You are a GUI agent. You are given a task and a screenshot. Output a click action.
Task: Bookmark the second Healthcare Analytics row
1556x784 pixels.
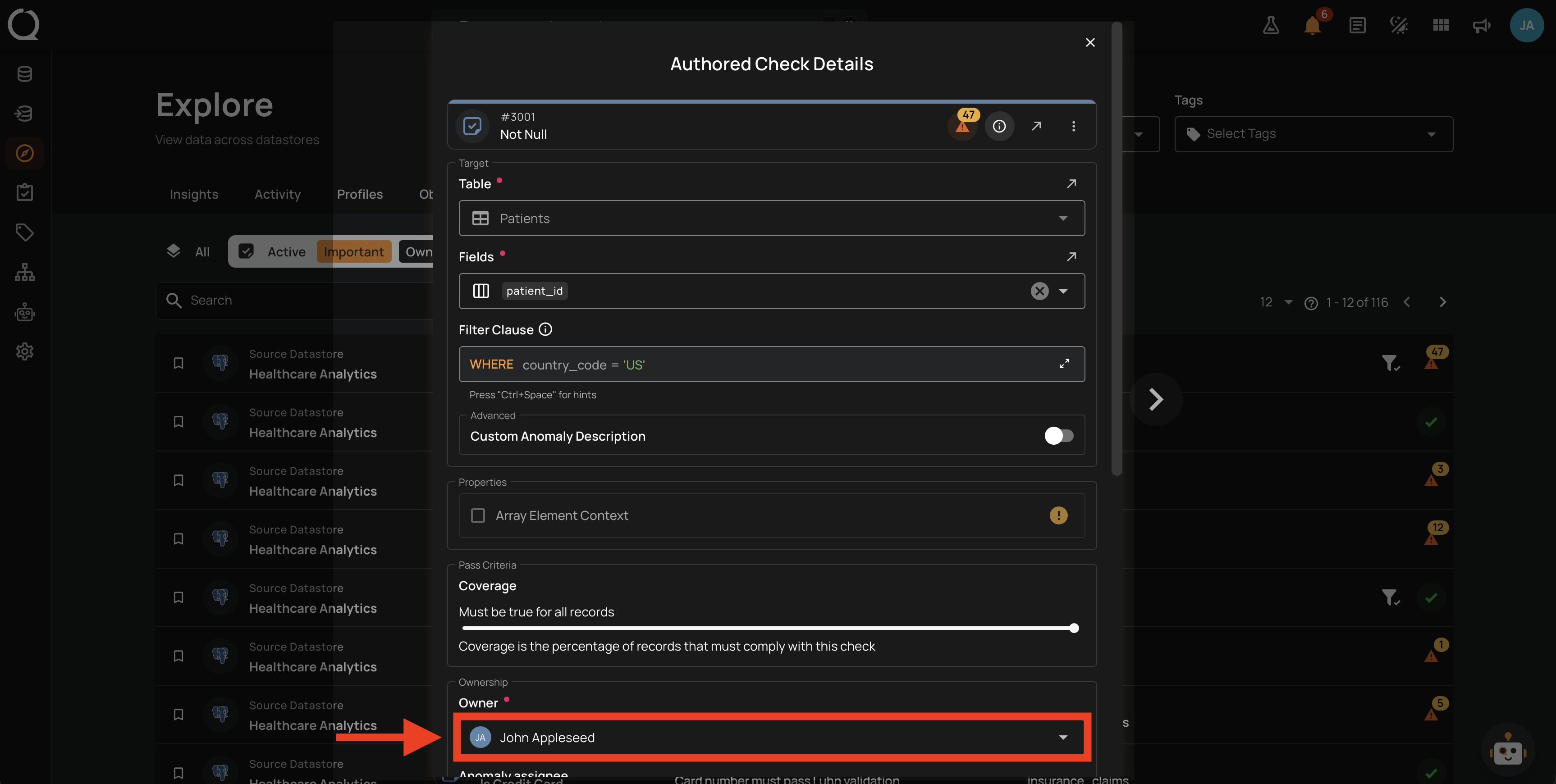click(178, 422)
